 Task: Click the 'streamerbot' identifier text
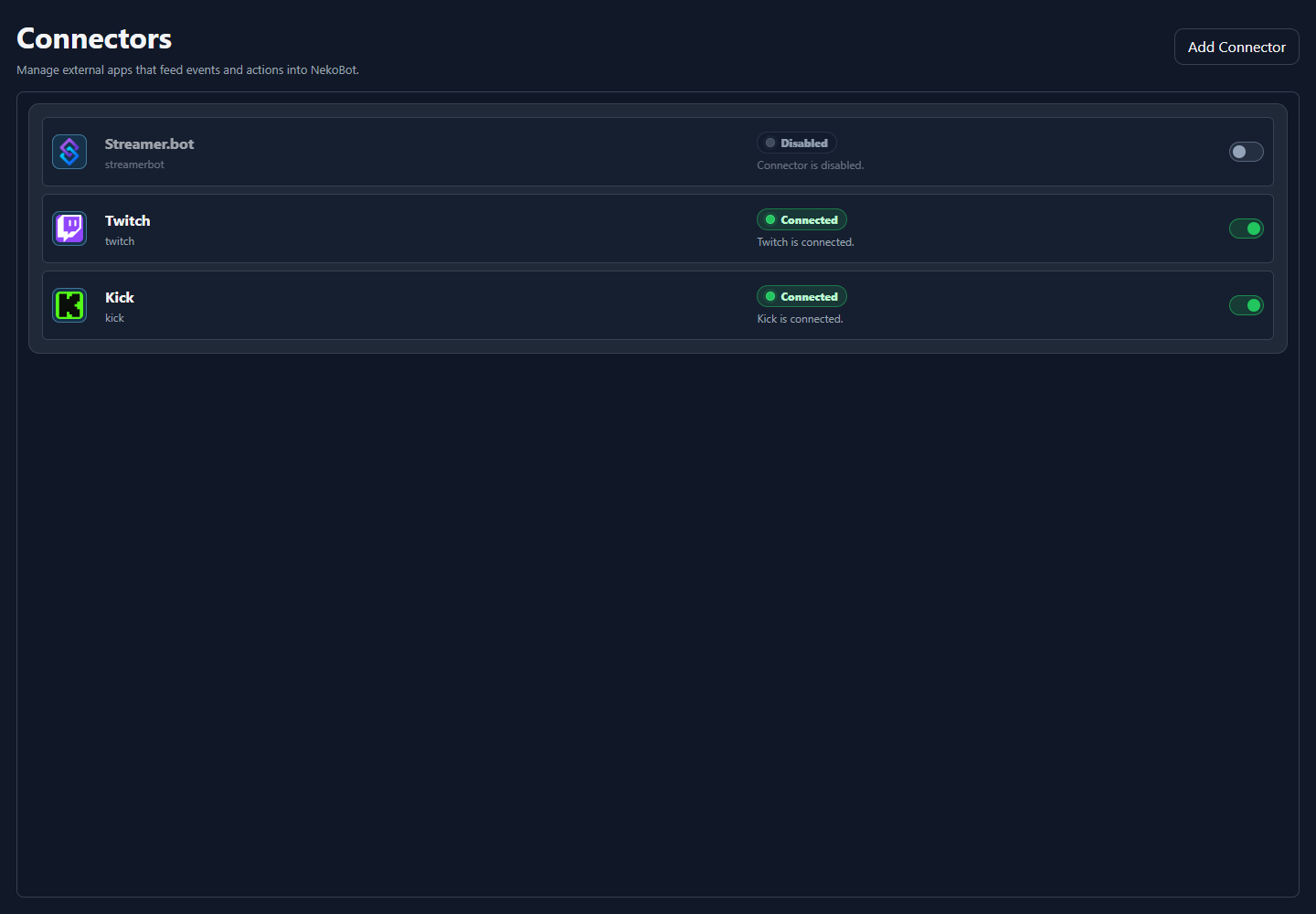(x=134, y=165)
